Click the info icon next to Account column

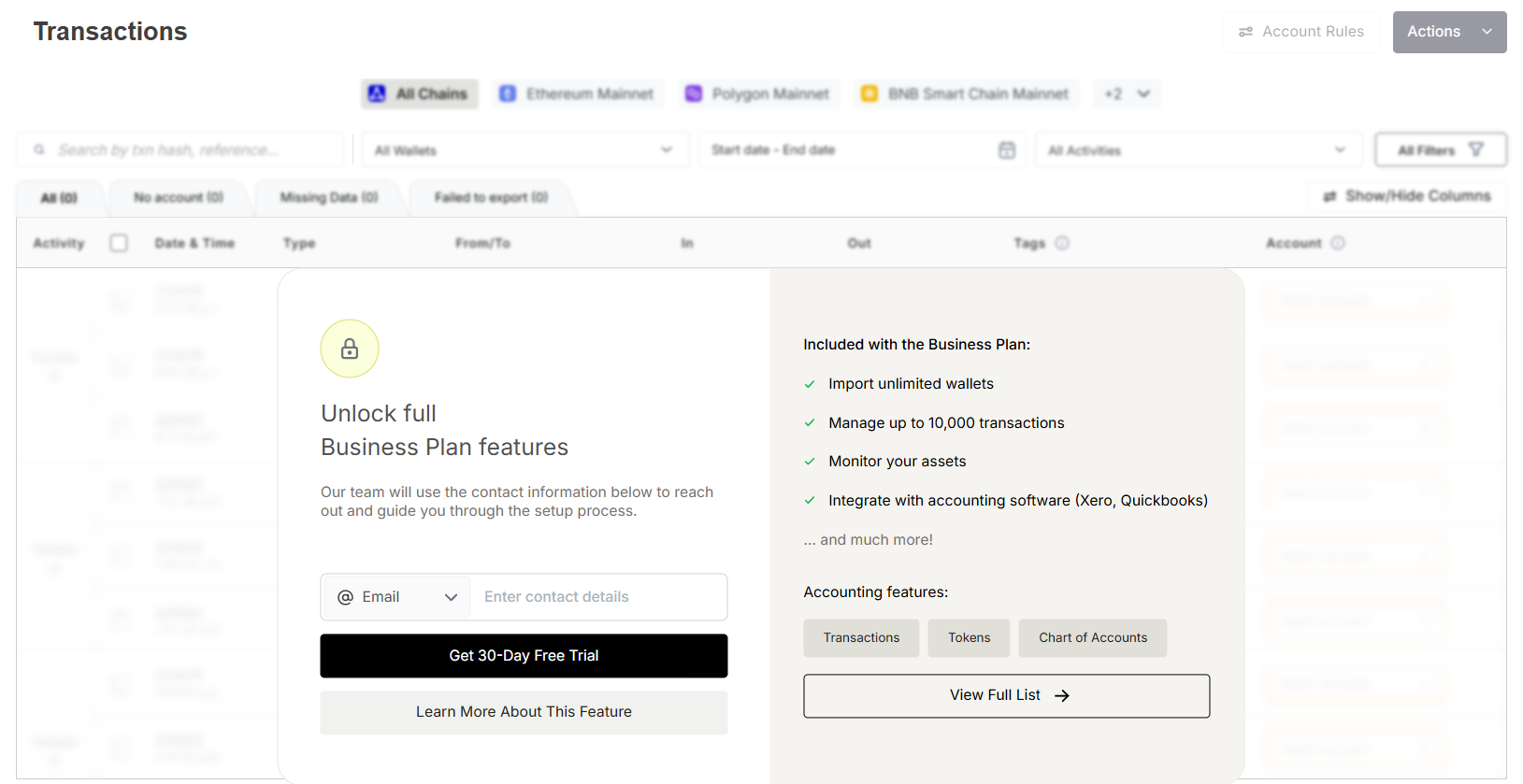[x=1338, y=243]
